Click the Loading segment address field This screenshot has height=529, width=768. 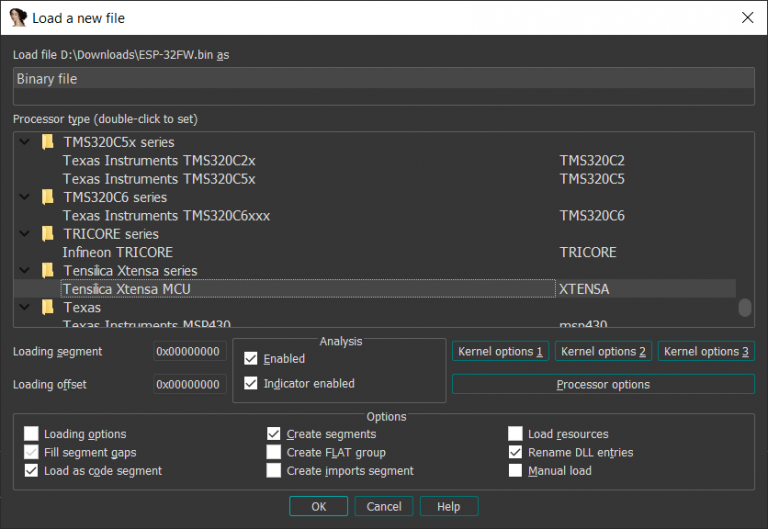pos(189,352)
